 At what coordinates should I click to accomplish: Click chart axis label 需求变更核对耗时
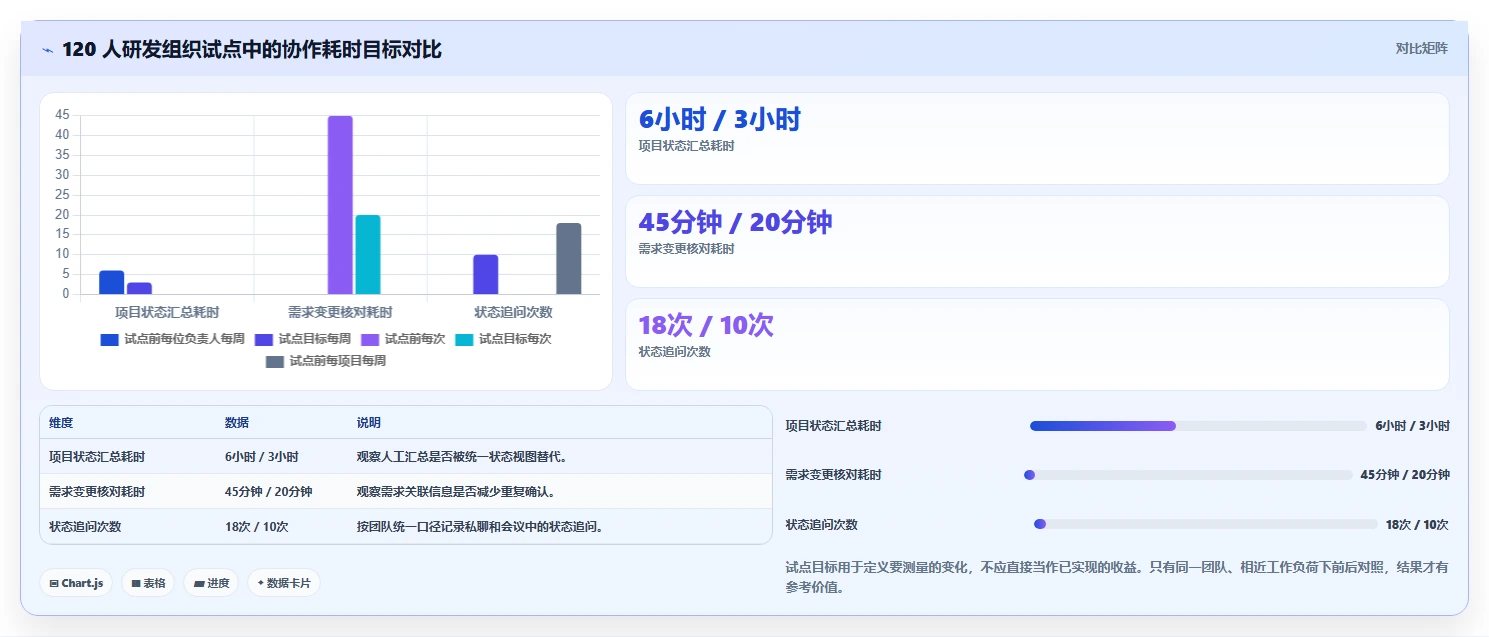tap(340, 313)
